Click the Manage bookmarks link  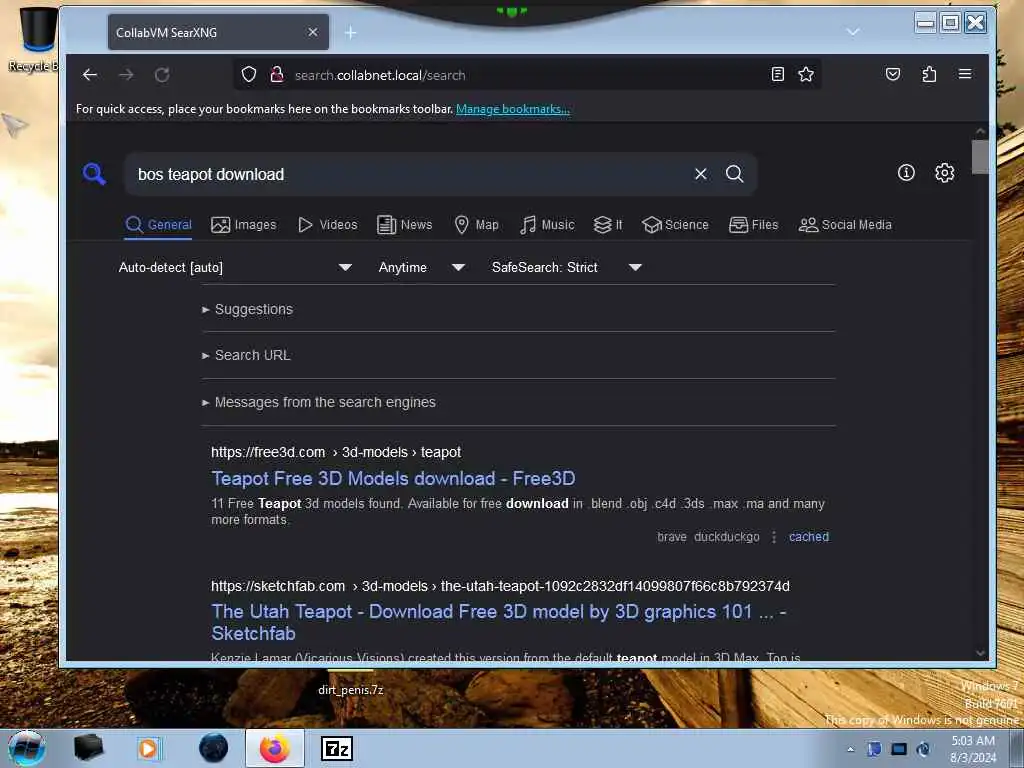coord(513,109)
